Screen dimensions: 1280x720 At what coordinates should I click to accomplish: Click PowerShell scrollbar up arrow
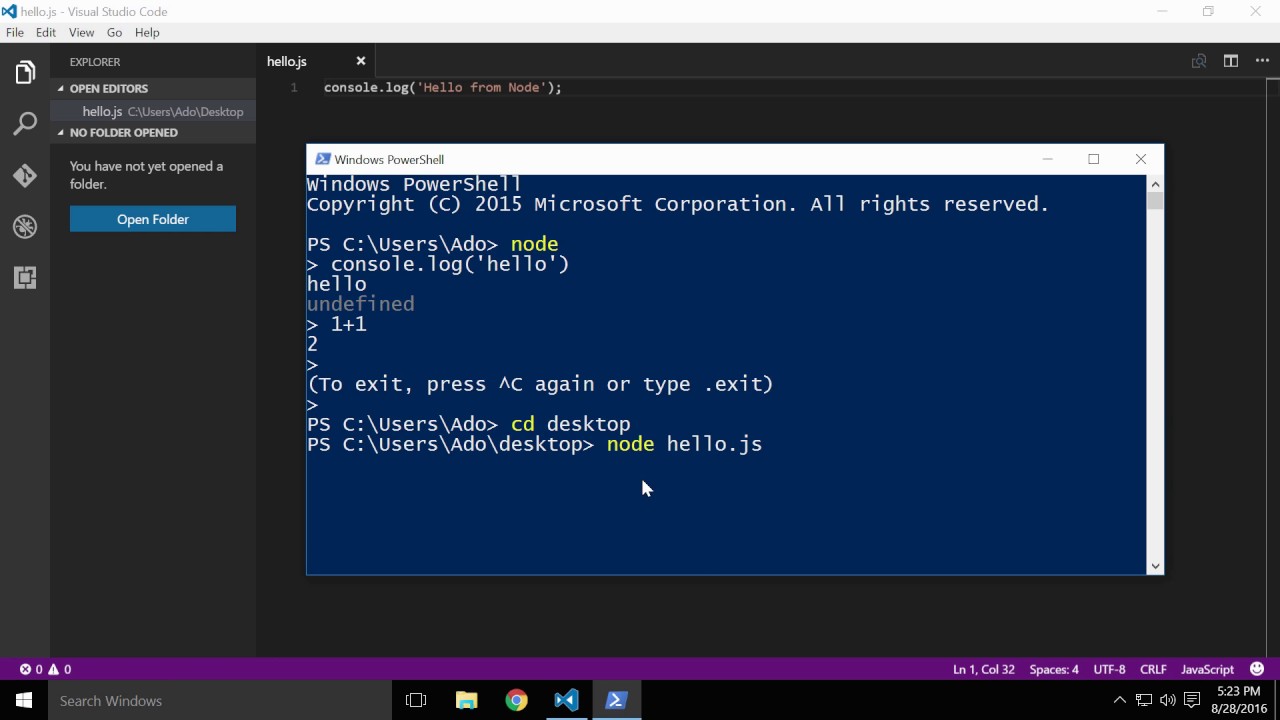point(1155,183)
